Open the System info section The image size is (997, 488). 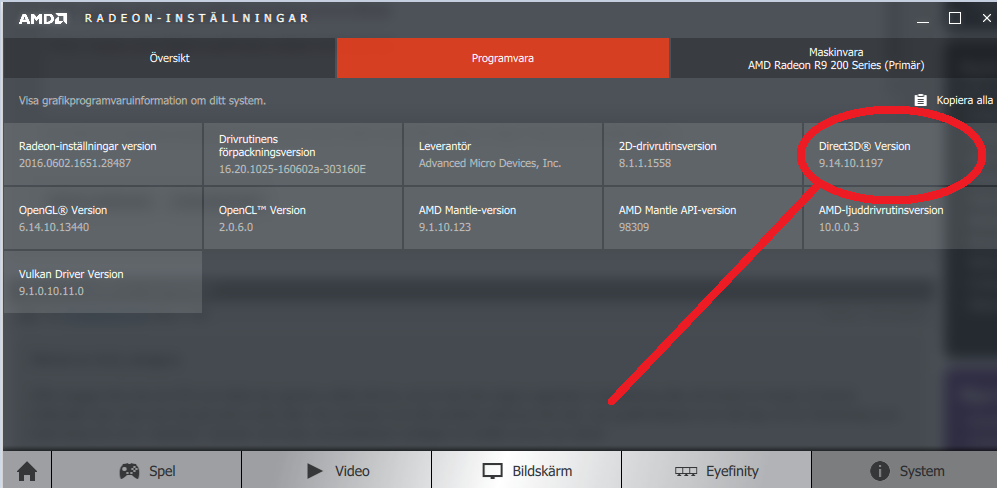tap(905, 470)
